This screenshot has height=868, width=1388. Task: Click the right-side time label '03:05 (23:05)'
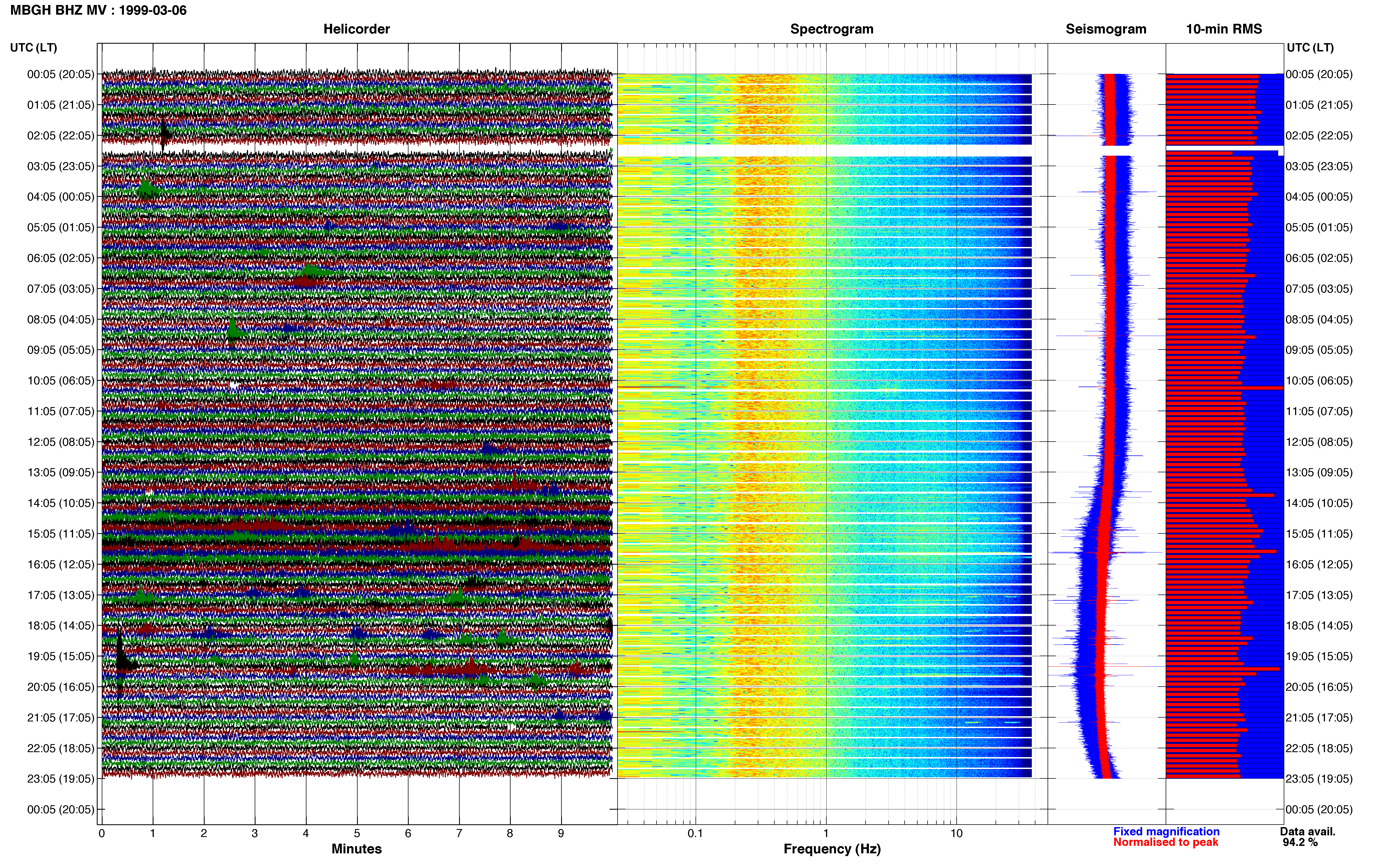(1319, 166)
